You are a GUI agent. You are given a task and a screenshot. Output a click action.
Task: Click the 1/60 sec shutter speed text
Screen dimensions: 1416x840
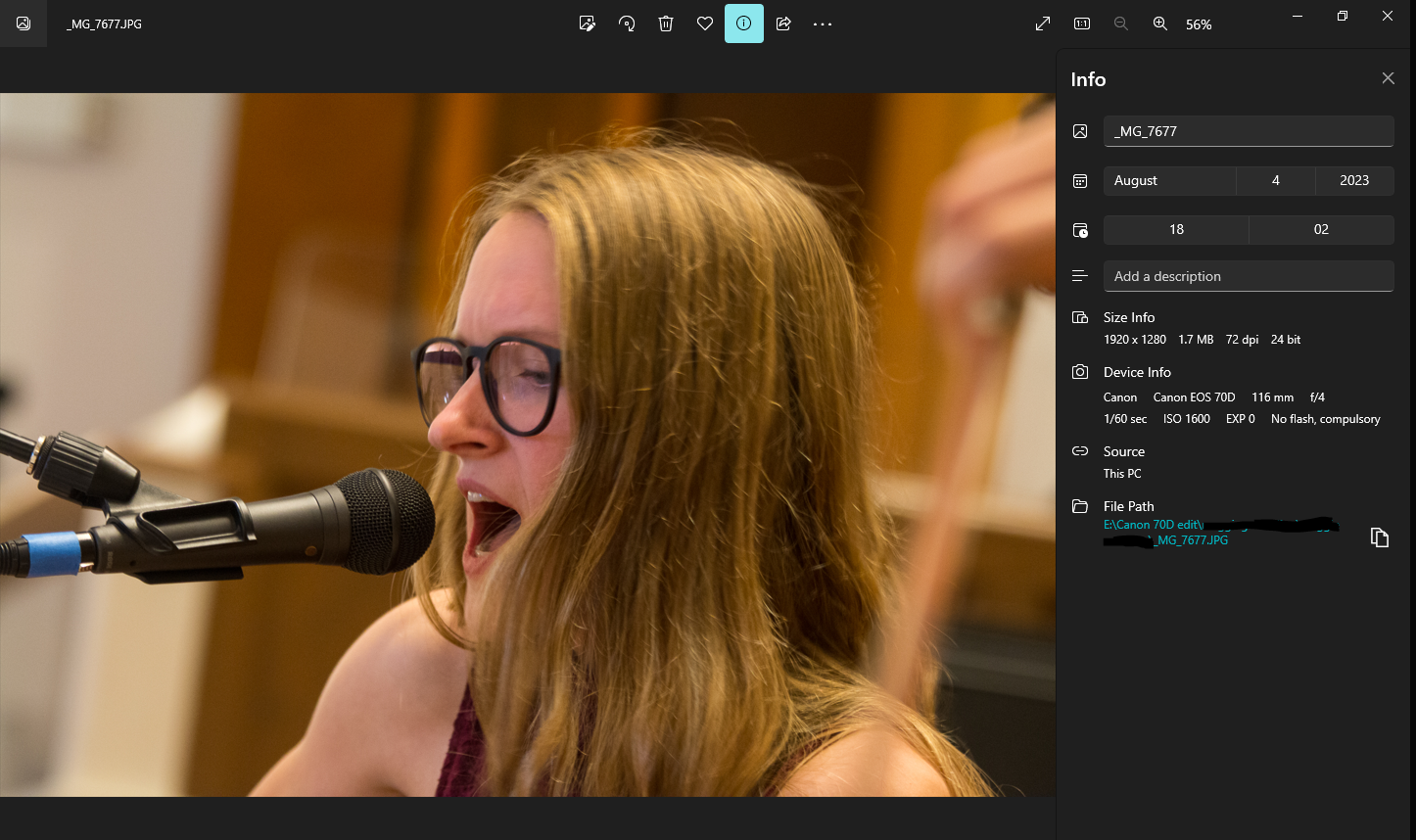(x=1125, y=419)
